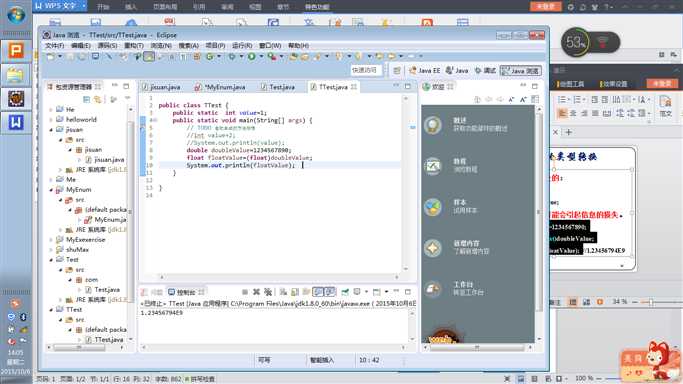The height and width of the screenshot is (384, 683).
Task: Clear the console output
Action: (283, 292)
